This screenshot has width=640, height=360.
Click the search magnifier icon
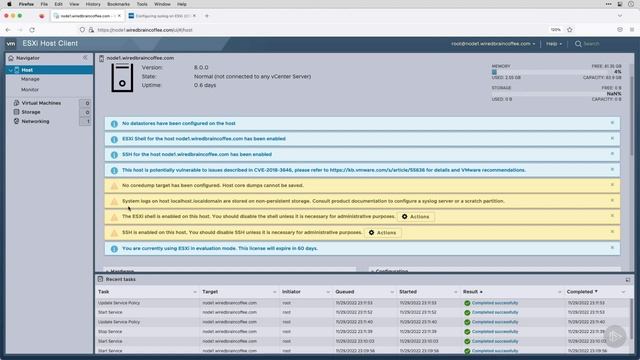(x=578, y=44)
